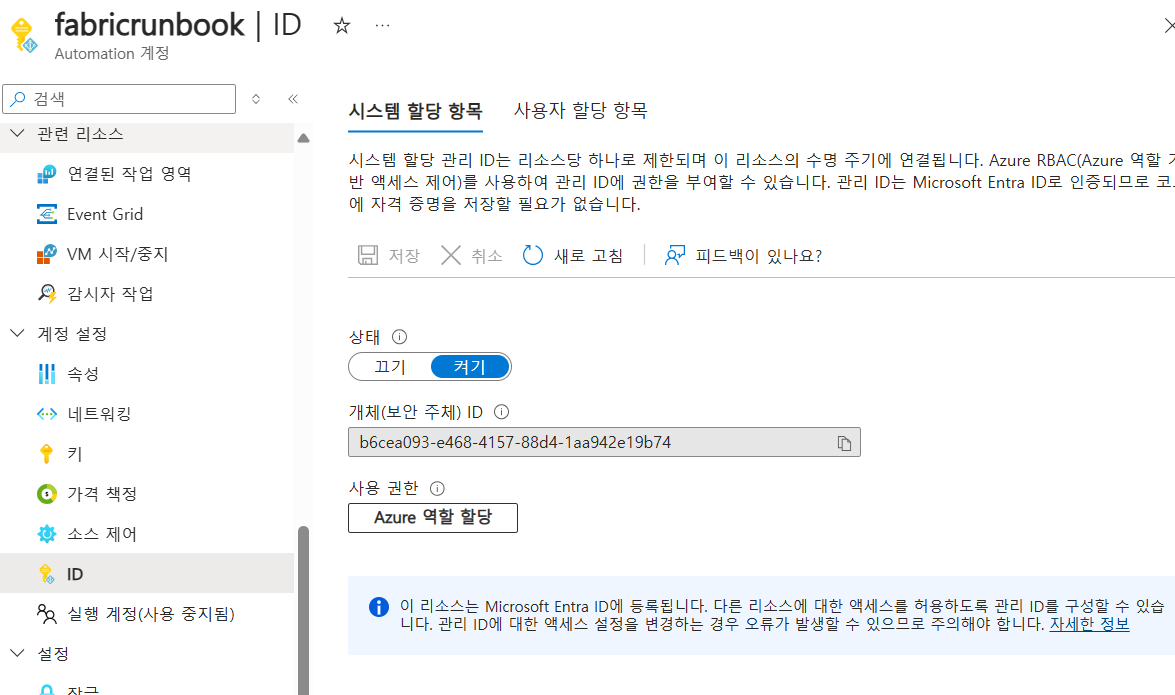1175x695 pixels.
Task: Click the expand/collapse arrows next to search
Action: point(256,99)
